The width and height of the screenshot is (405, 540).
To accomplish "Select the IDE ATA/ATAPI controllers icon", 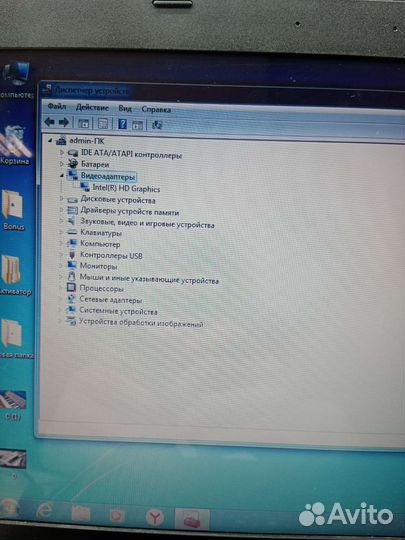I will (73, 153).
